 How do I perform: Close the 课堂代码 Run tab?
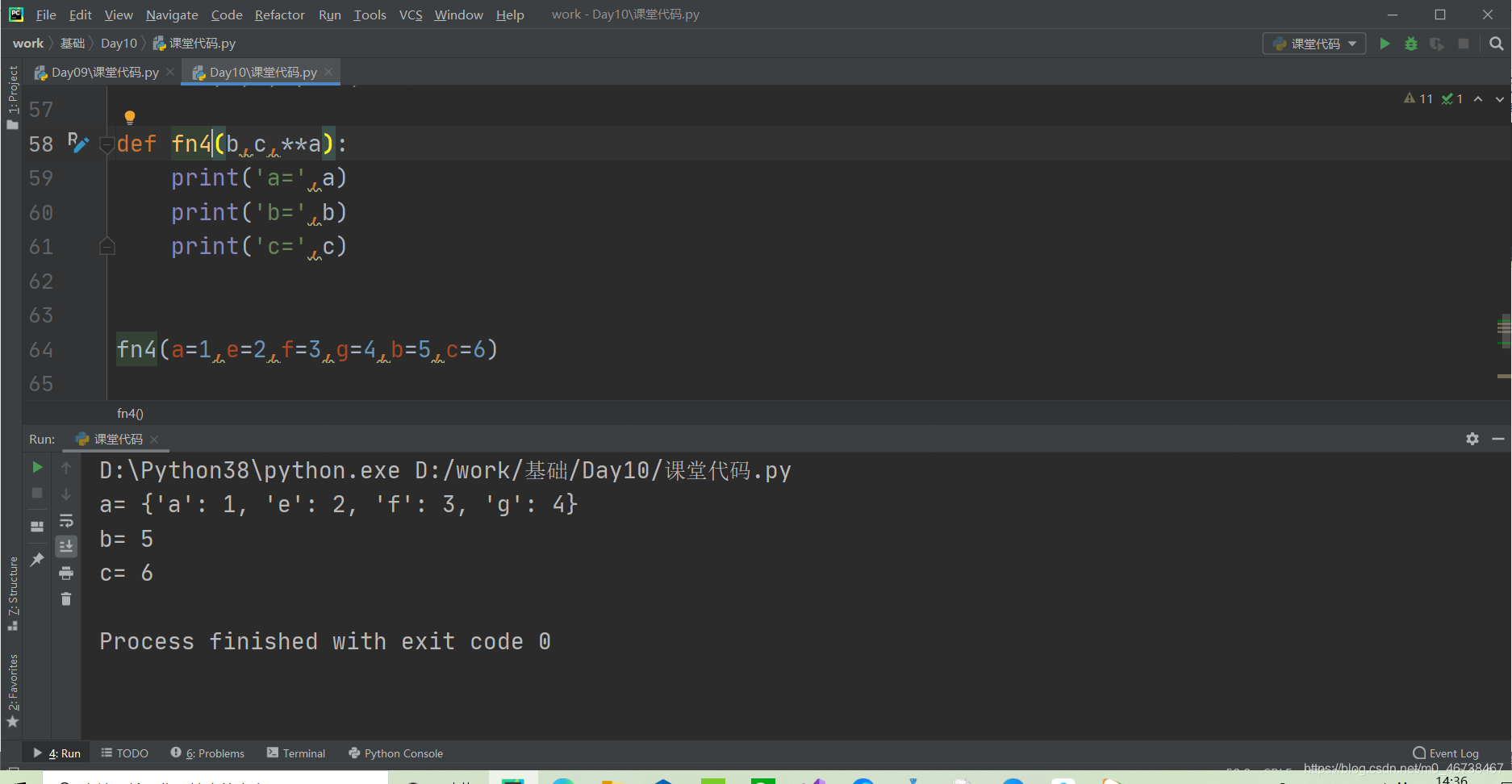click(154, 440)
